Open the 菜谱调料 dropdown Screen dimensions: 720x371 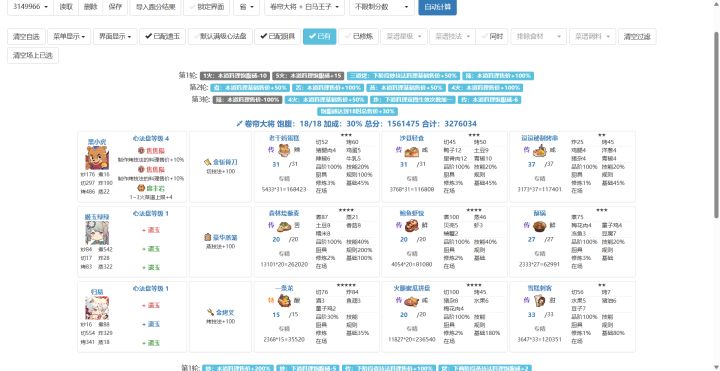pyautogui.click(x=592, y=36)
